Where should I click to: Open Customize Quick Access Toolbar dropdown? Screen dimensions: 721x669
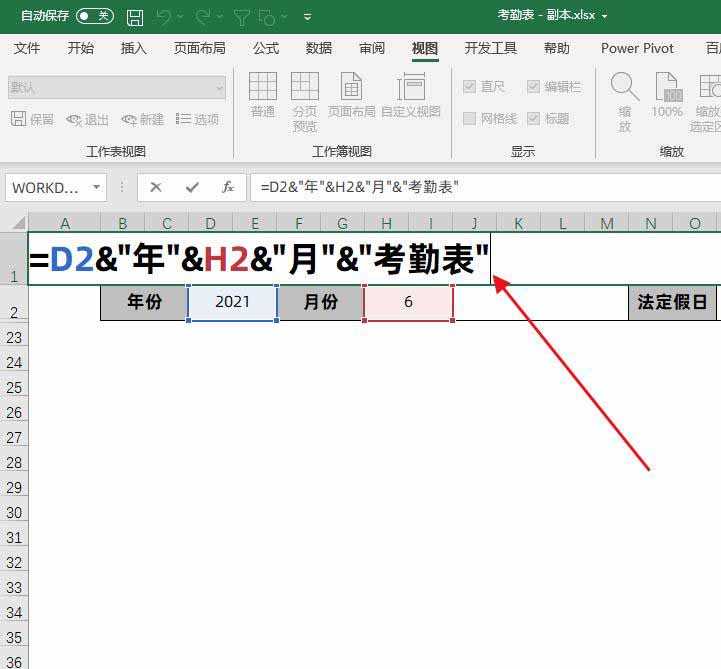click(307, 17)
